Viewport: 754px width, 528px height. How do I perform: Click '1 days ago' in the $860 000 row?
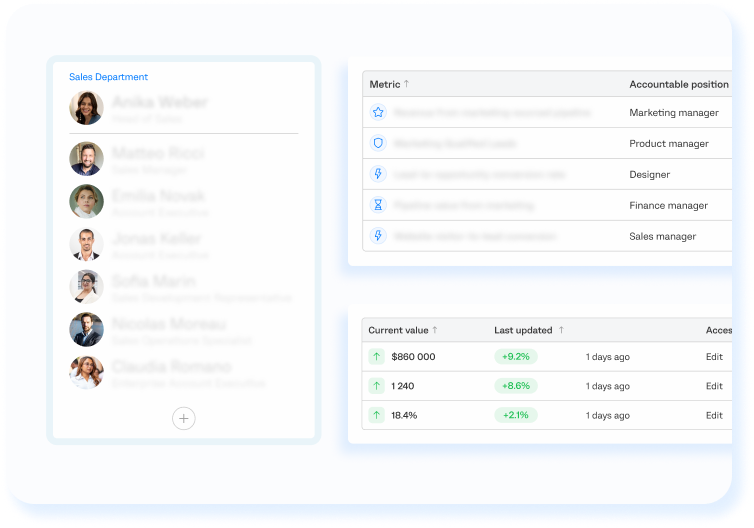point(608,357)
